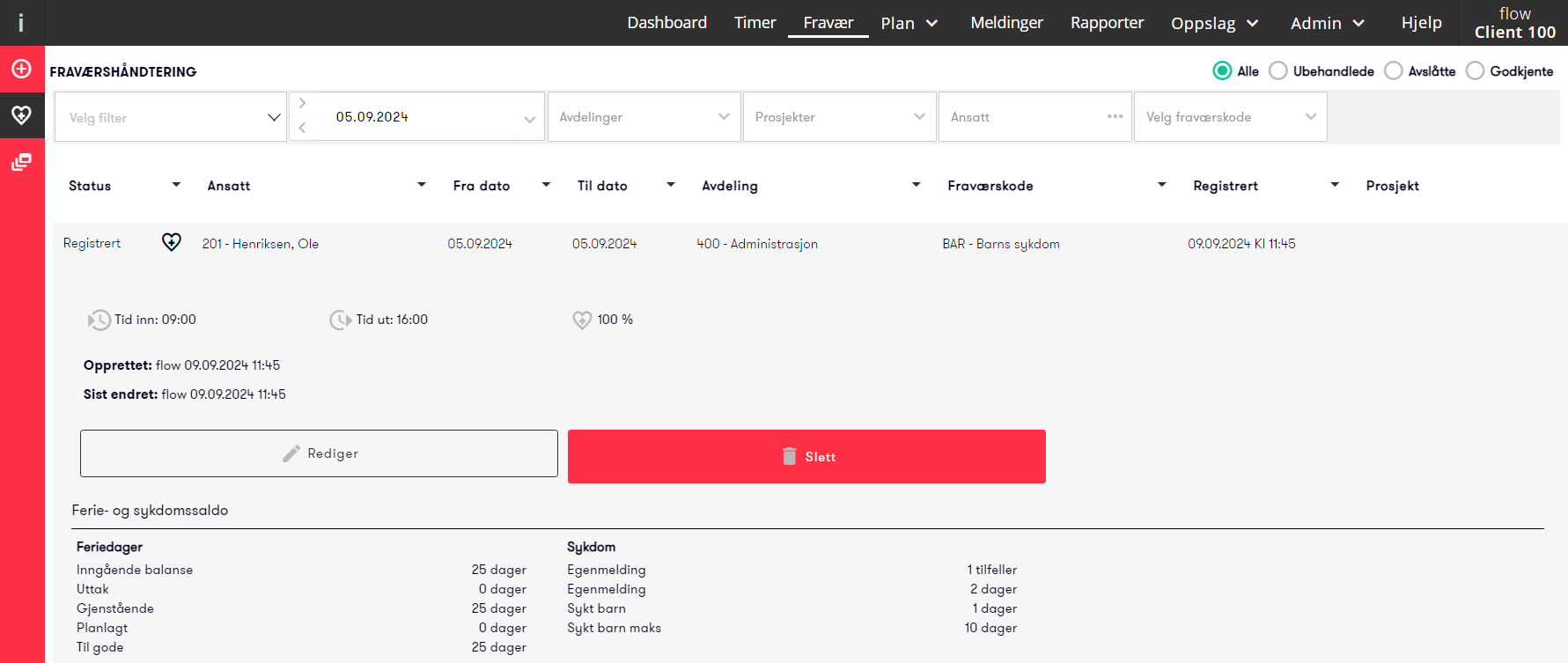Viewport: 1568px width, 663px height.
Task: Click the info icon in top-left corner
Action: (x=21, y=23)
